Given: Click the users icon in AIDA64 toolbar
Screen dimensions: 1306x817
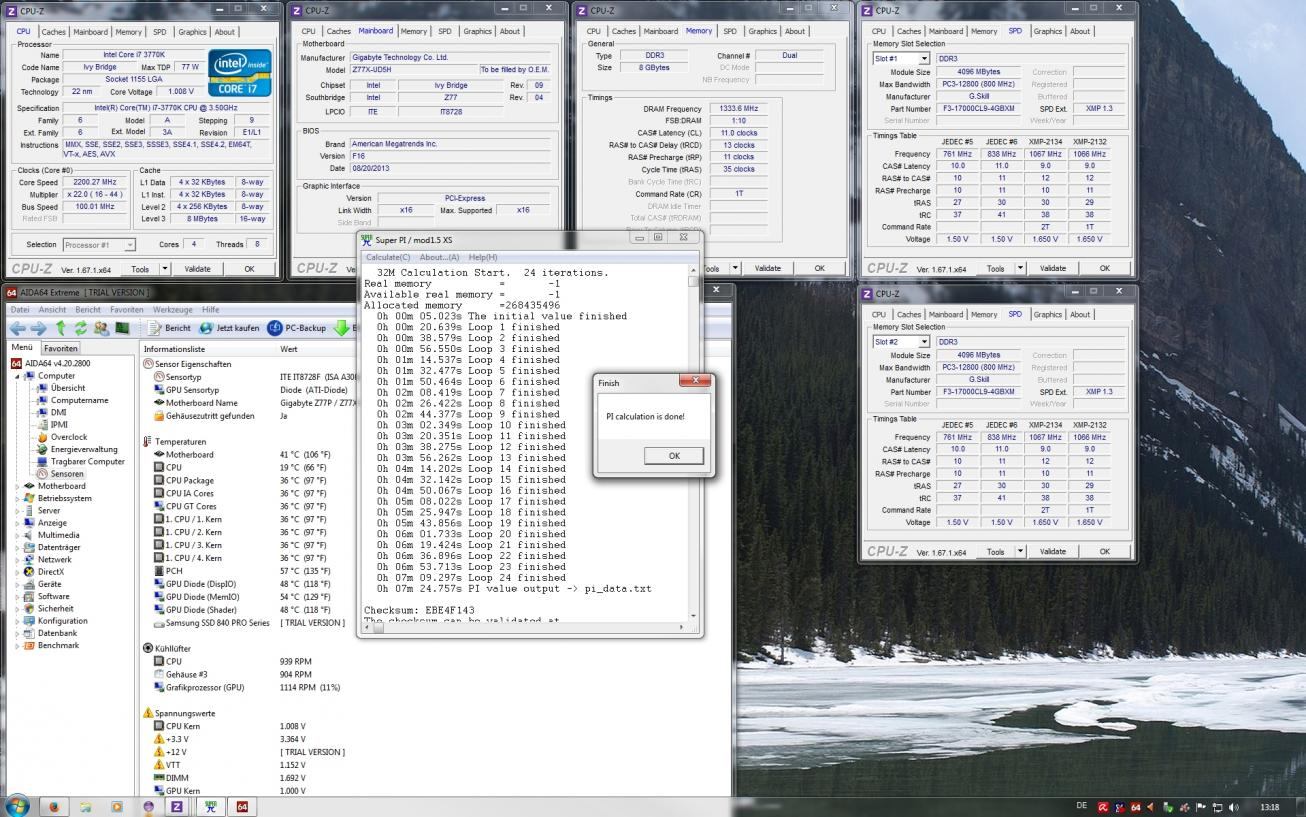Looking at the screenshot, I should click(x=101, y=328).
